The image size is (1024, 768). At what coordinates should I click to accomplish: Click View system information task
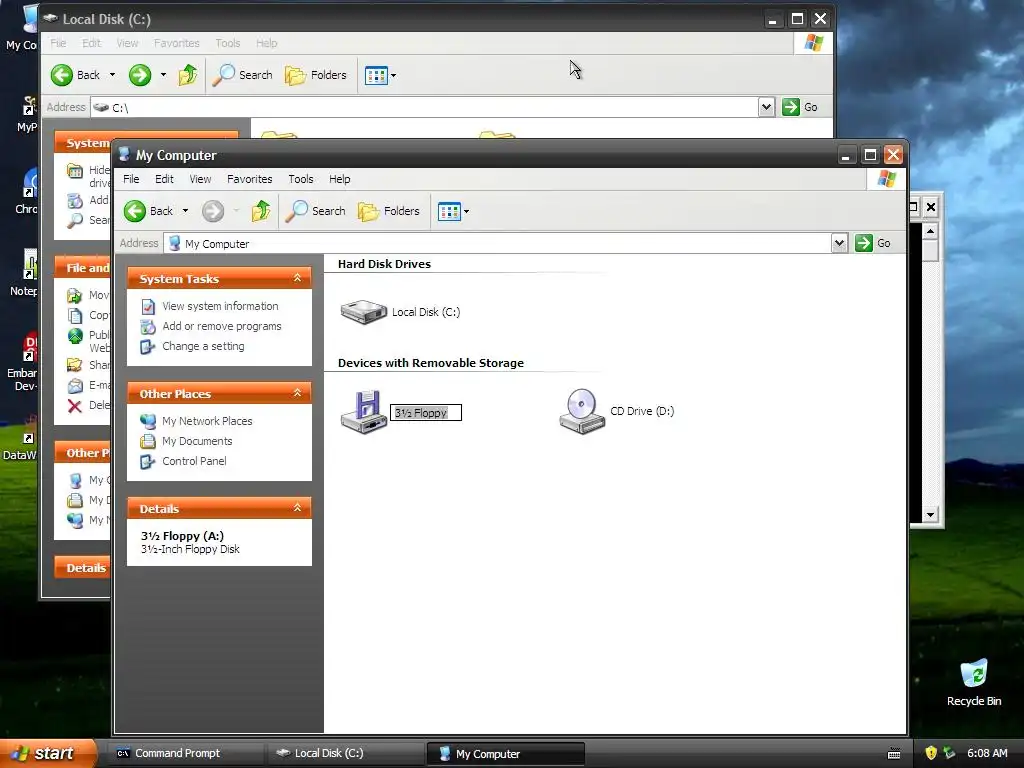[220, 306]
